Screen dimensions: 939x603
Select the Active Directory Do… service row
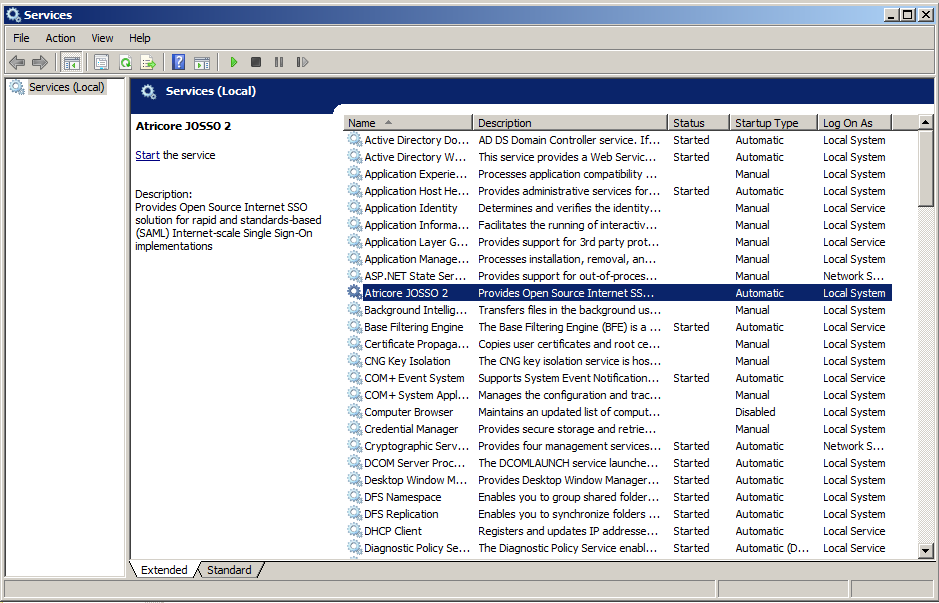pos(619,140)
